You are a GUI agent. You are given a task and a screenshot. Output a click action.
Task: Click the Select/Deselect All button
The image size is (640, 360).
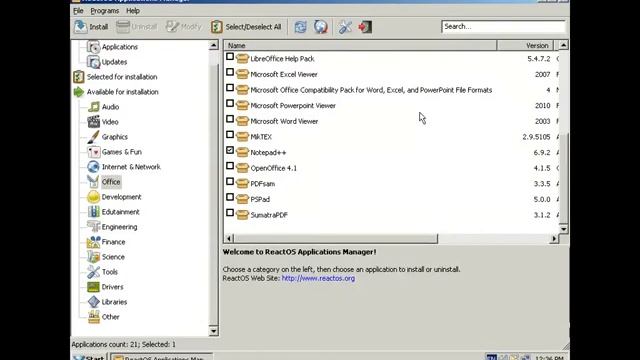[x=246, y=27]
